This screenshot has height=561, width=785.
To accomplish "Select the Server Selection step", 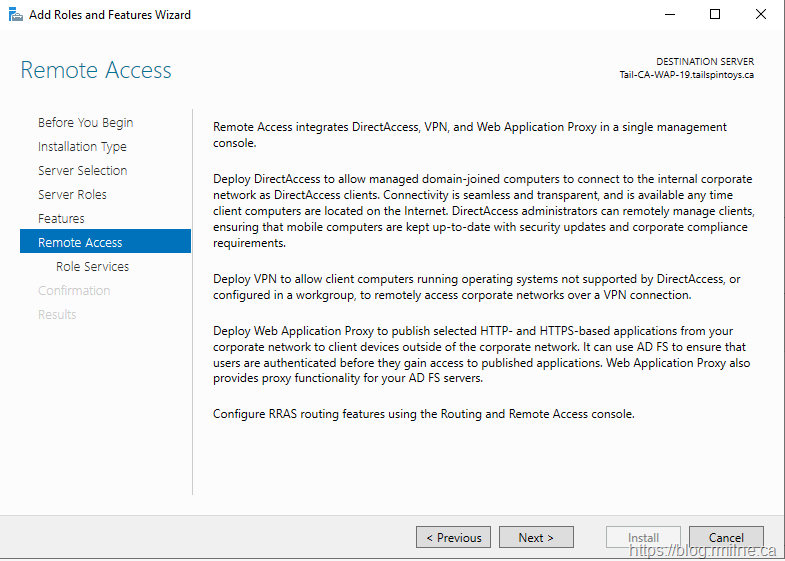I will coord(83,171).
